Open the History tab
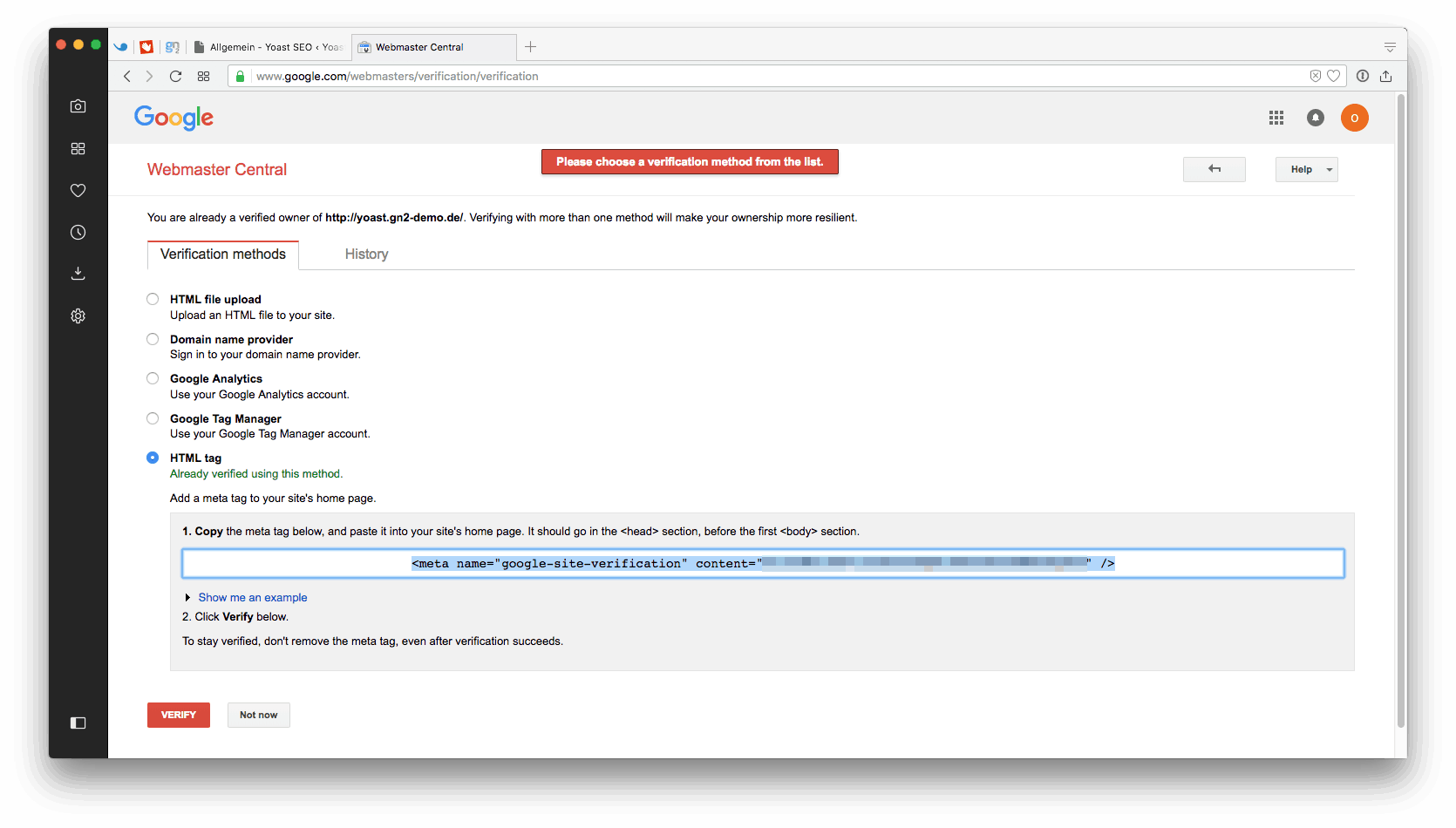The width and height of the screenshot is (1456, 828). (x=366, y=255)
